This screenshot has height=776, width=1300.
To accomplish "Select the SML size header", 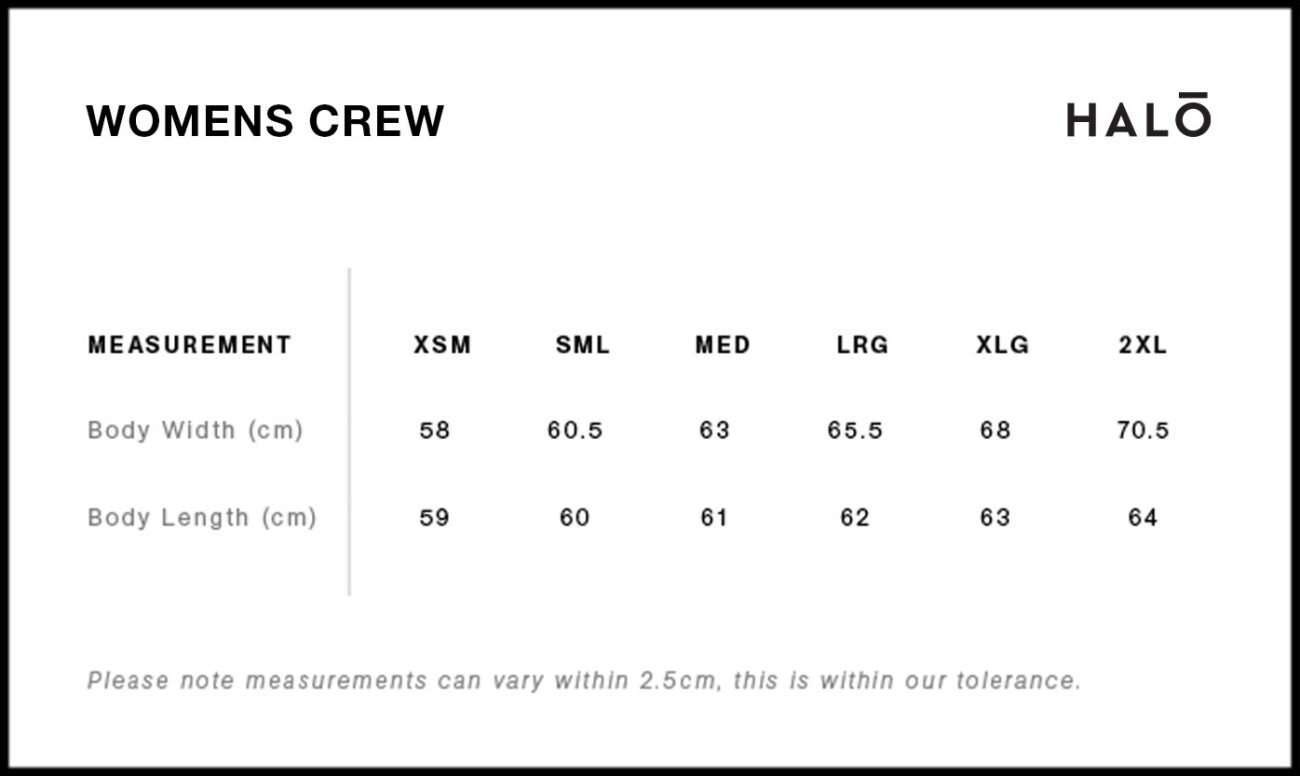I will pos(582,345).
